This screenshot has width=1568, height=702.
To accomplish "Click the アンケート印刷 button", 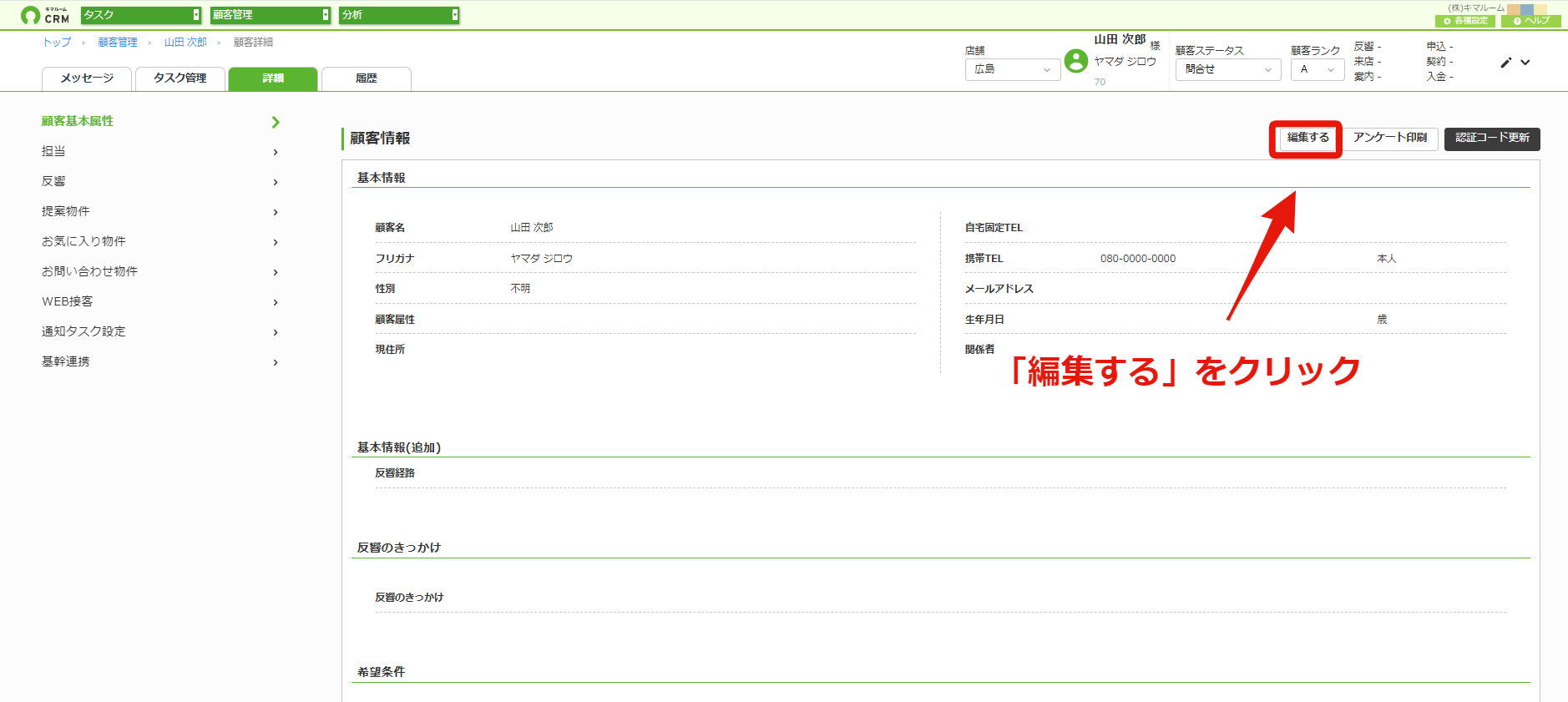I will [1390, 138].
